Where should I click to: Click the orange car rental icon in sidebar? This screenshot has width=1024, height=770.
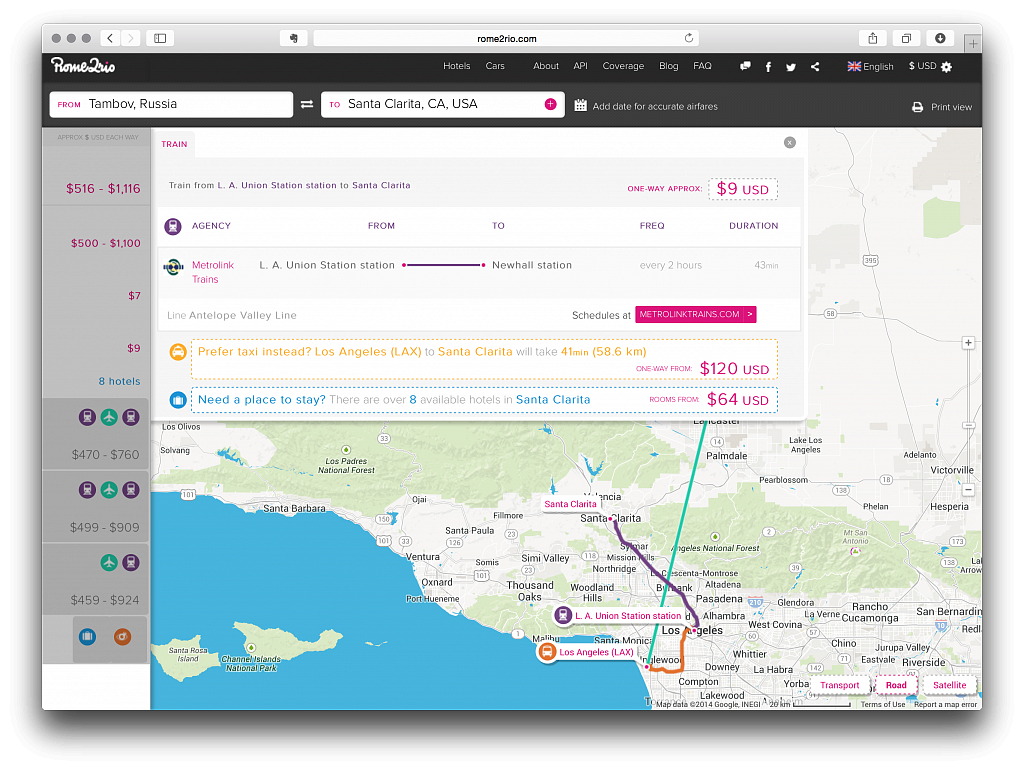[122, 636]
